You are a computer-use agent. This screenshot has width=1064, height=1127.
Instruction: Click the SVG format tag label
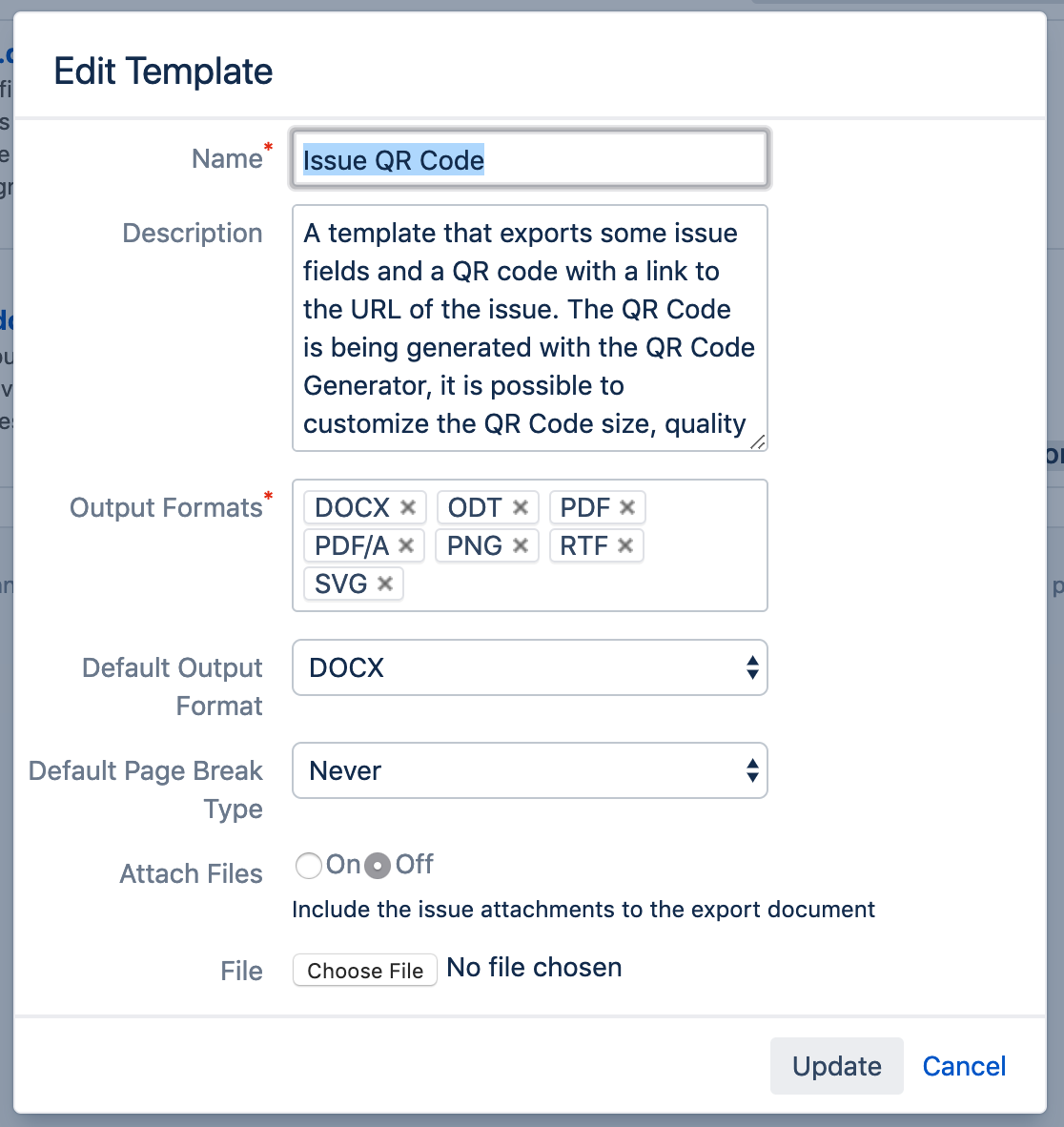[x=340, y=584]
